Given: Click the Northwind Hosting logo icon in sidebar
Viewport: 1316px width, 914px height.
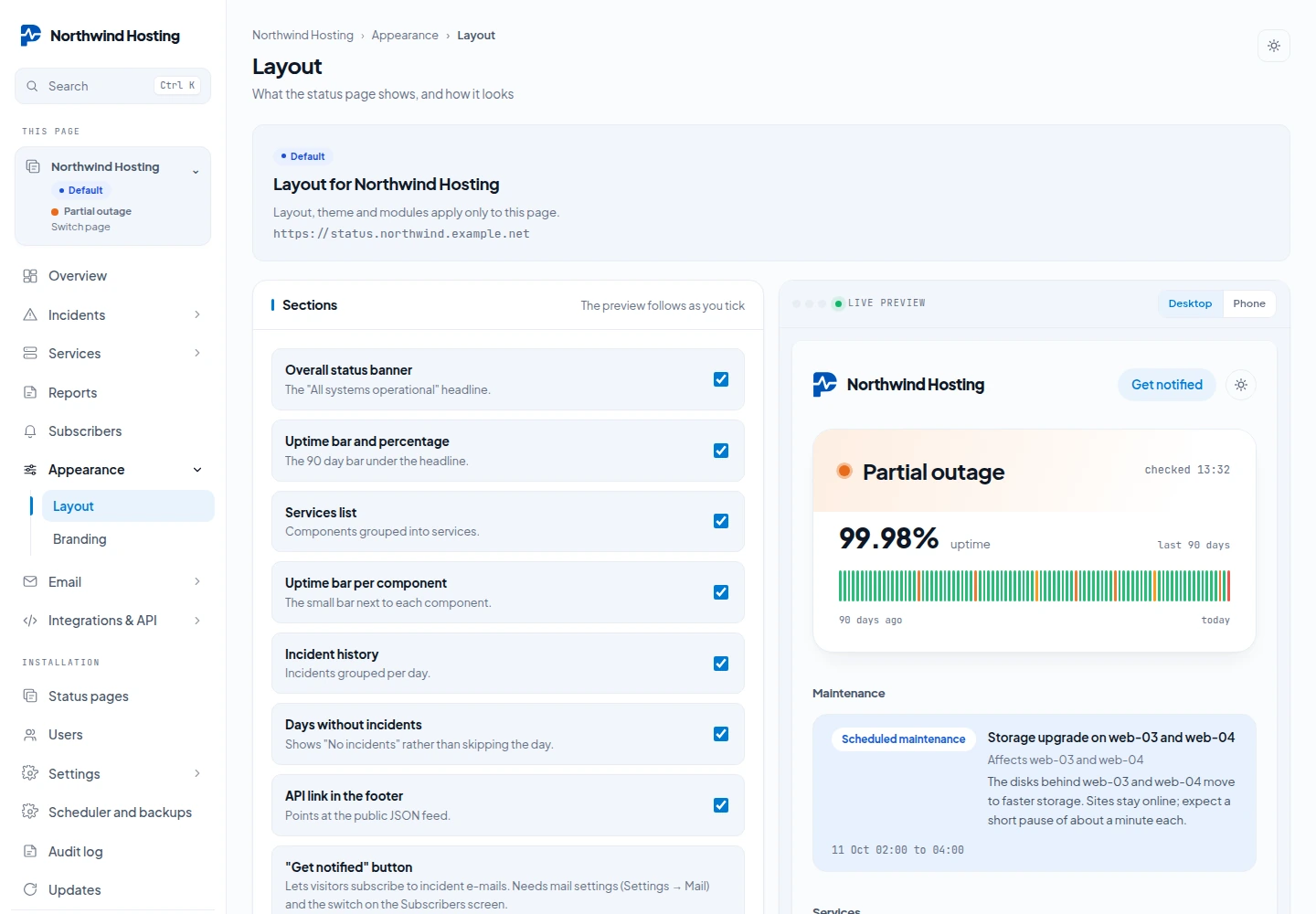Looking at the screenshot, I should pyautogui.click(x=31, y=36).
